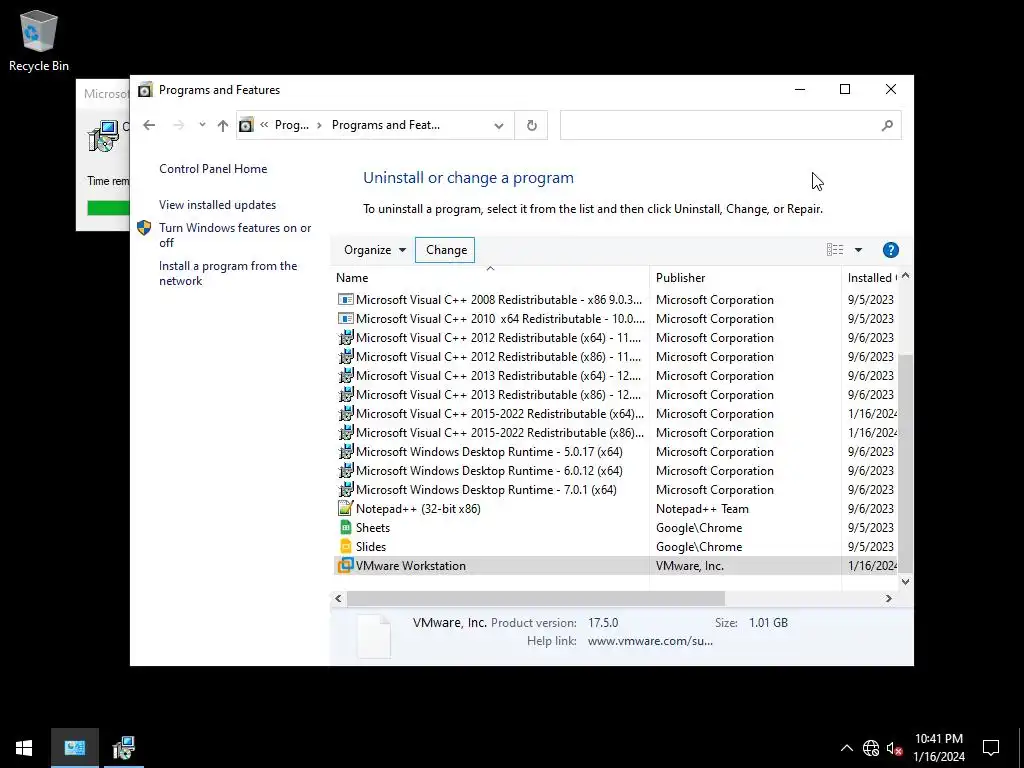Click the Back navigation arrow
Viewport: 1024px width, 768px height.
pyautogui.click(x=149, y=125)
